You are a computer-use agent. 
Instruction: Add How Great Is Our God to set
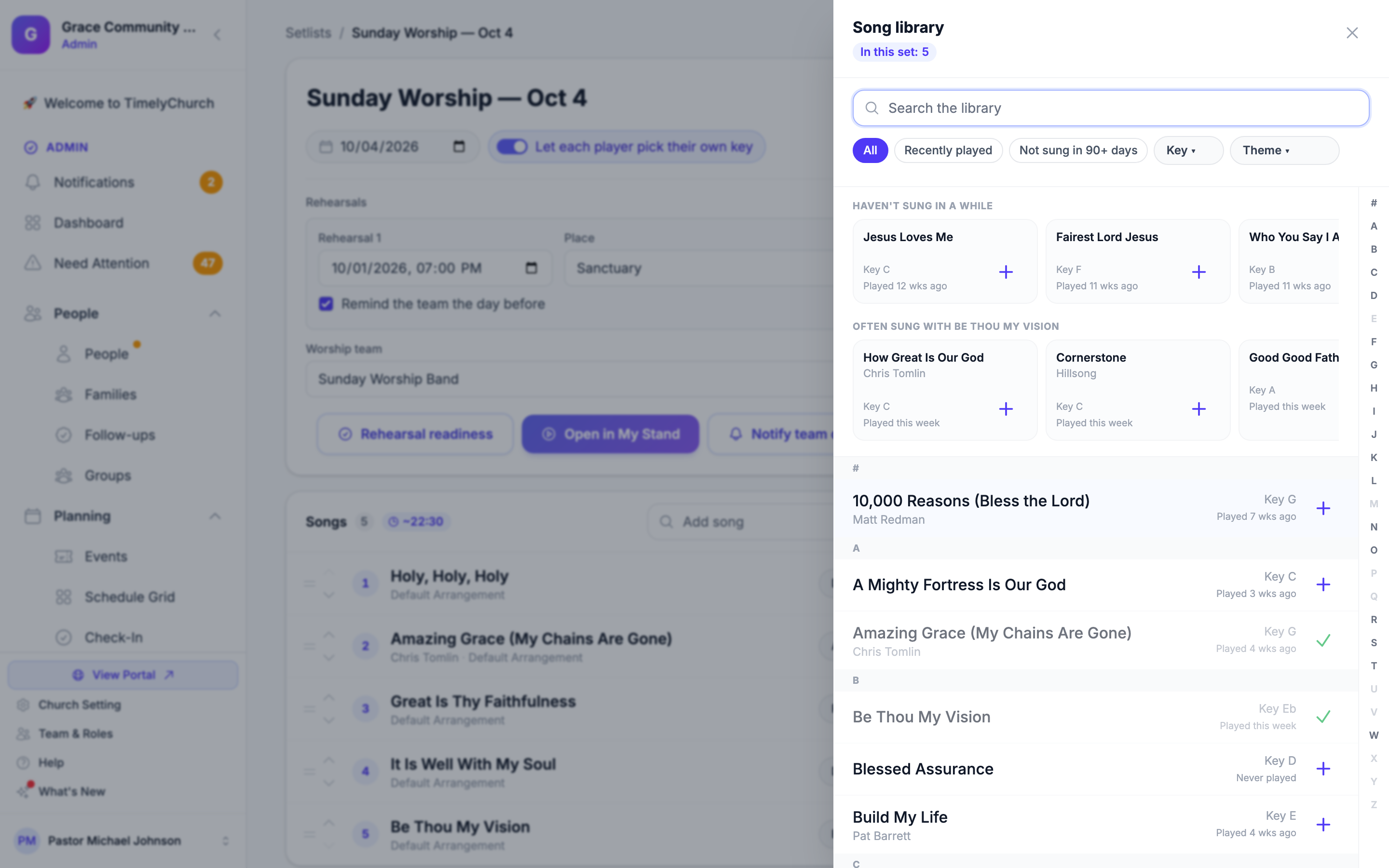pos(1006,409)
